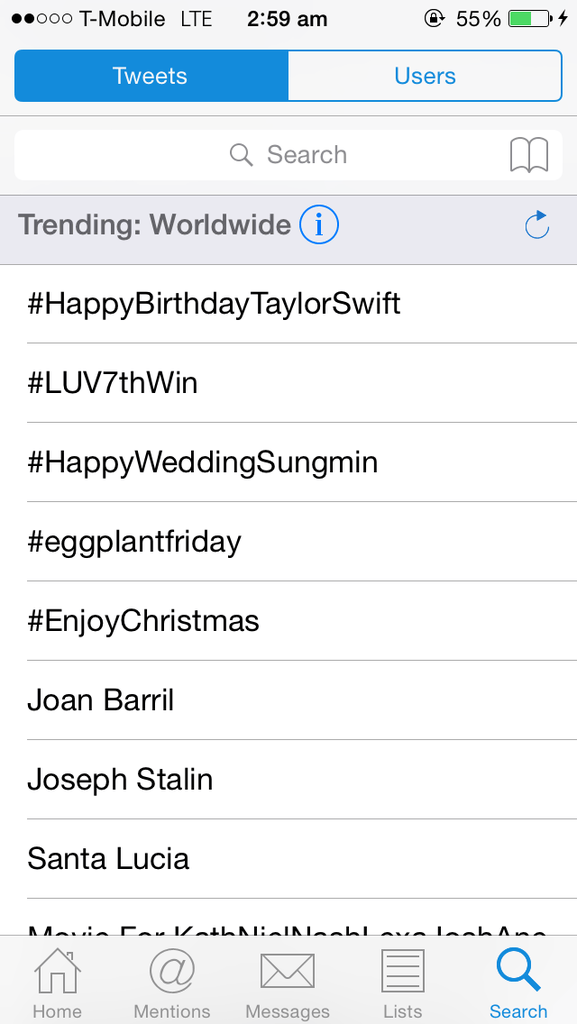
Task: Select the Search tab at bottom
Action: click(x=518, y=984)
